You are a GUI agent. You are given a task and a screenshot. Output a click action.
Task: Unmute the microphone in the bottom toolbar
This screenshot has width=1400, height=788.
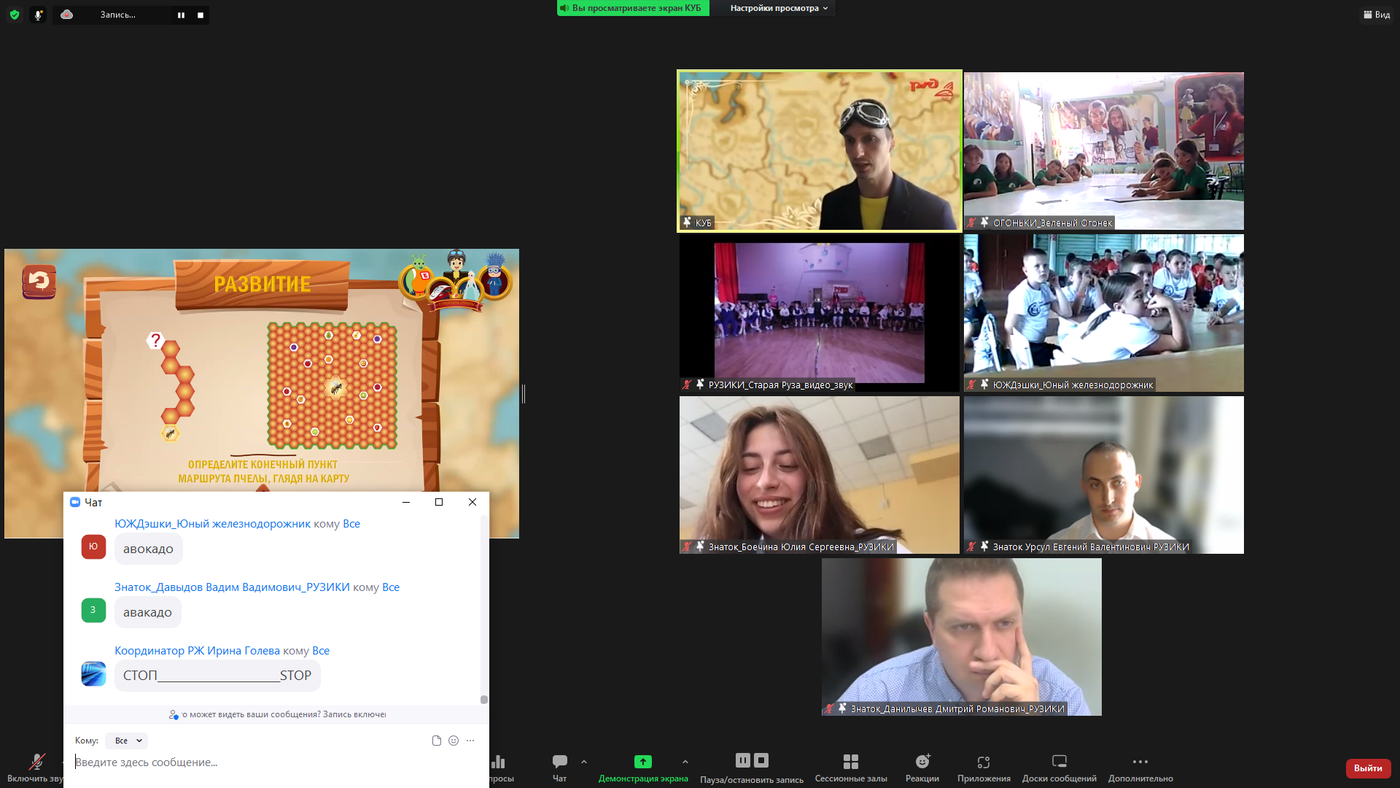tap(36, 763)
